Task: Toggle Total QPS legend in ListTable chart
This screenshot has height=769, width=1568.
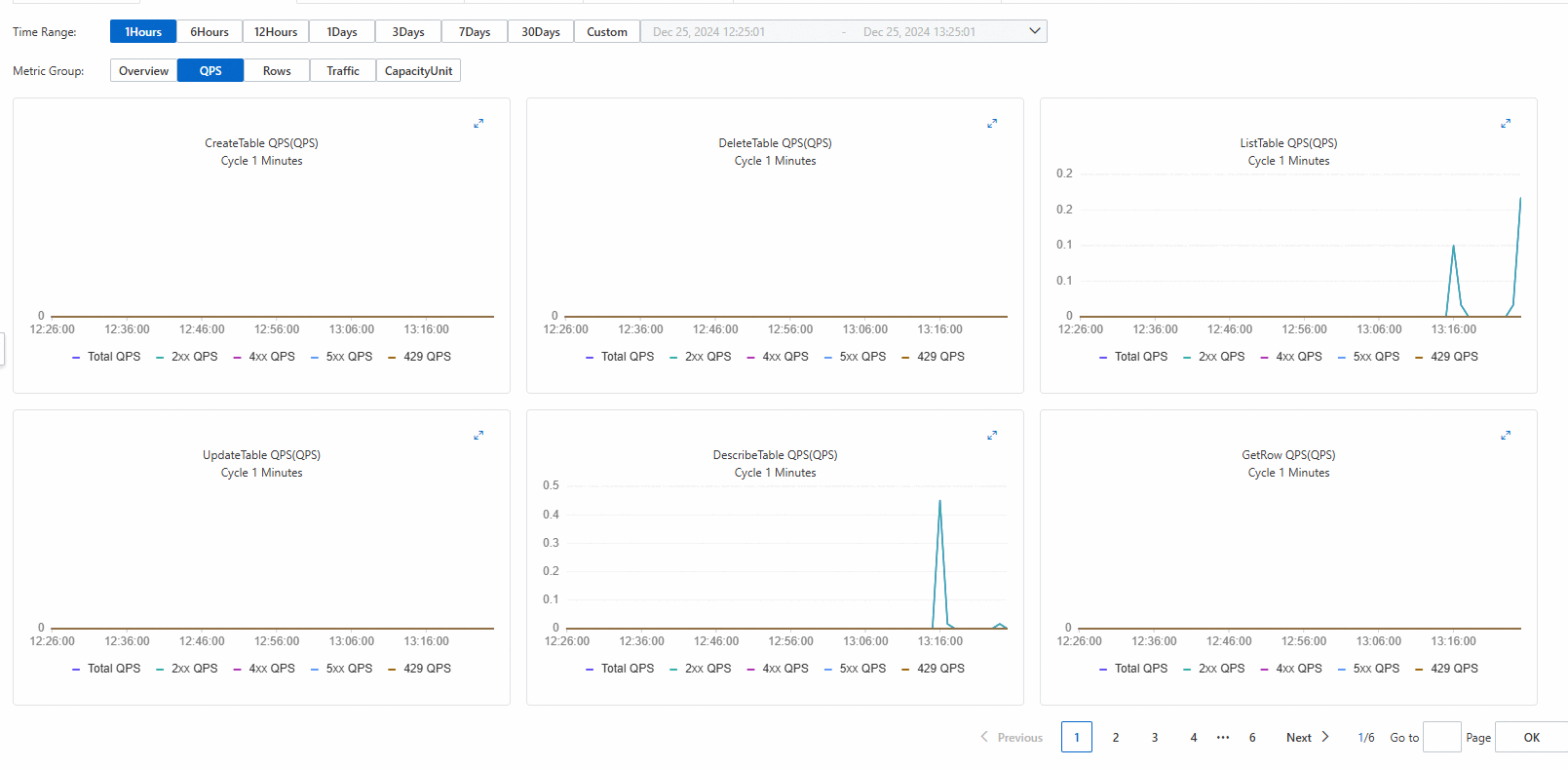Action: 1133,357
